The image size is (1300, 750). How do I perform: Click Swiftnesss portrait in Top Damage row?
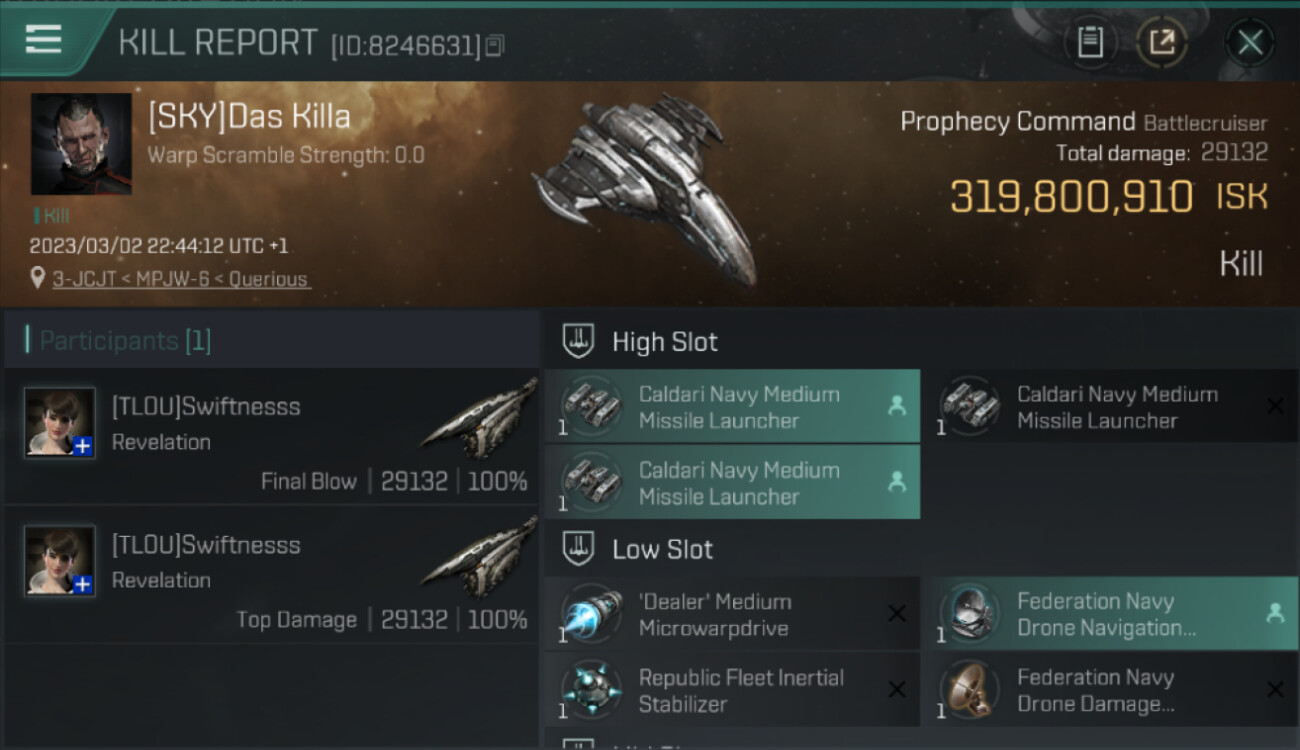(61, 560)
